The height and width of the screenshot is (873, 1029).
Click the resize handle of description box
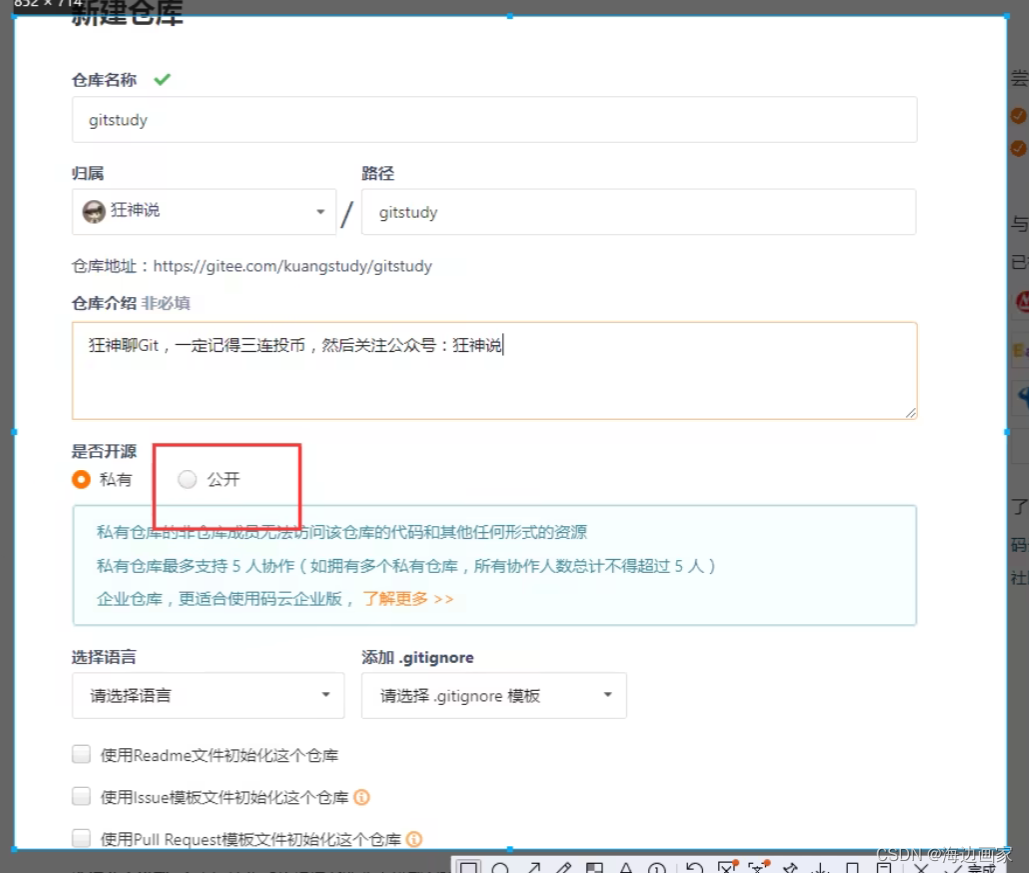910,412
